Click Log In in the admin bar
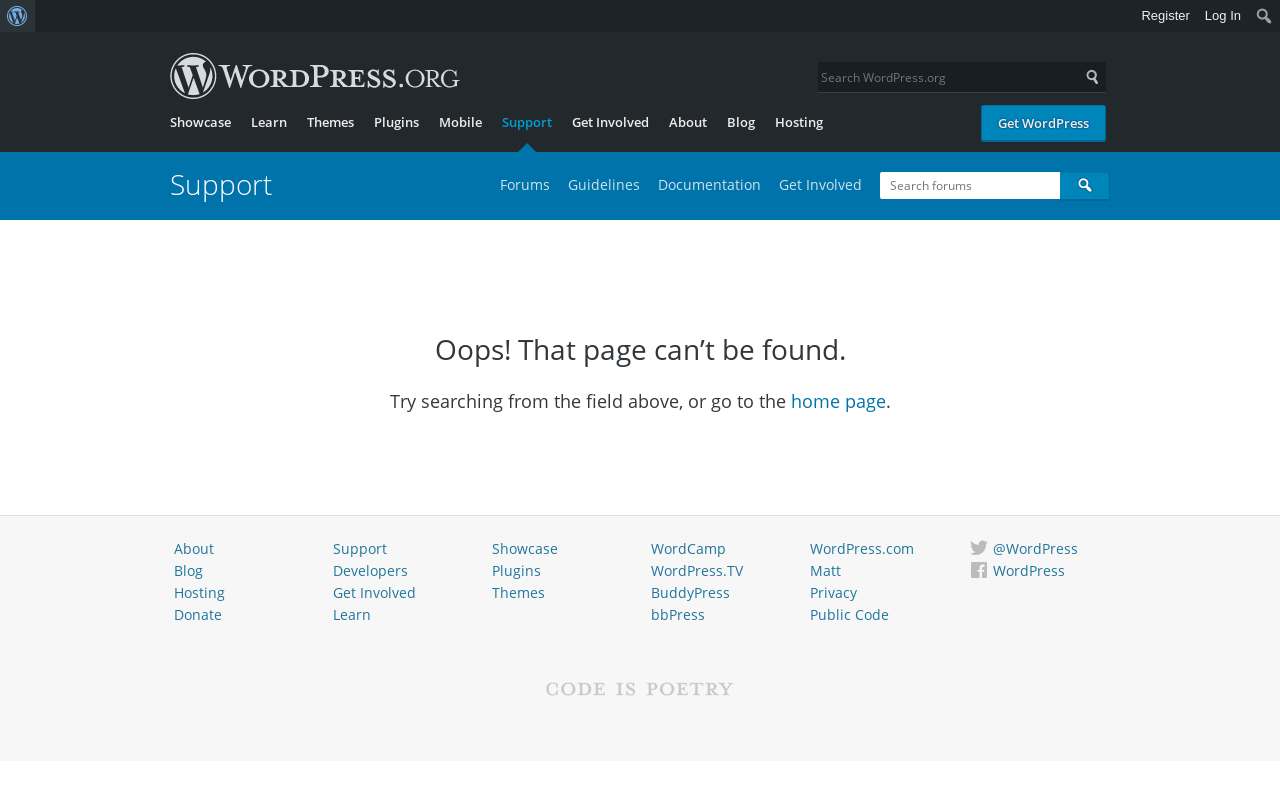 [1223, 16]
